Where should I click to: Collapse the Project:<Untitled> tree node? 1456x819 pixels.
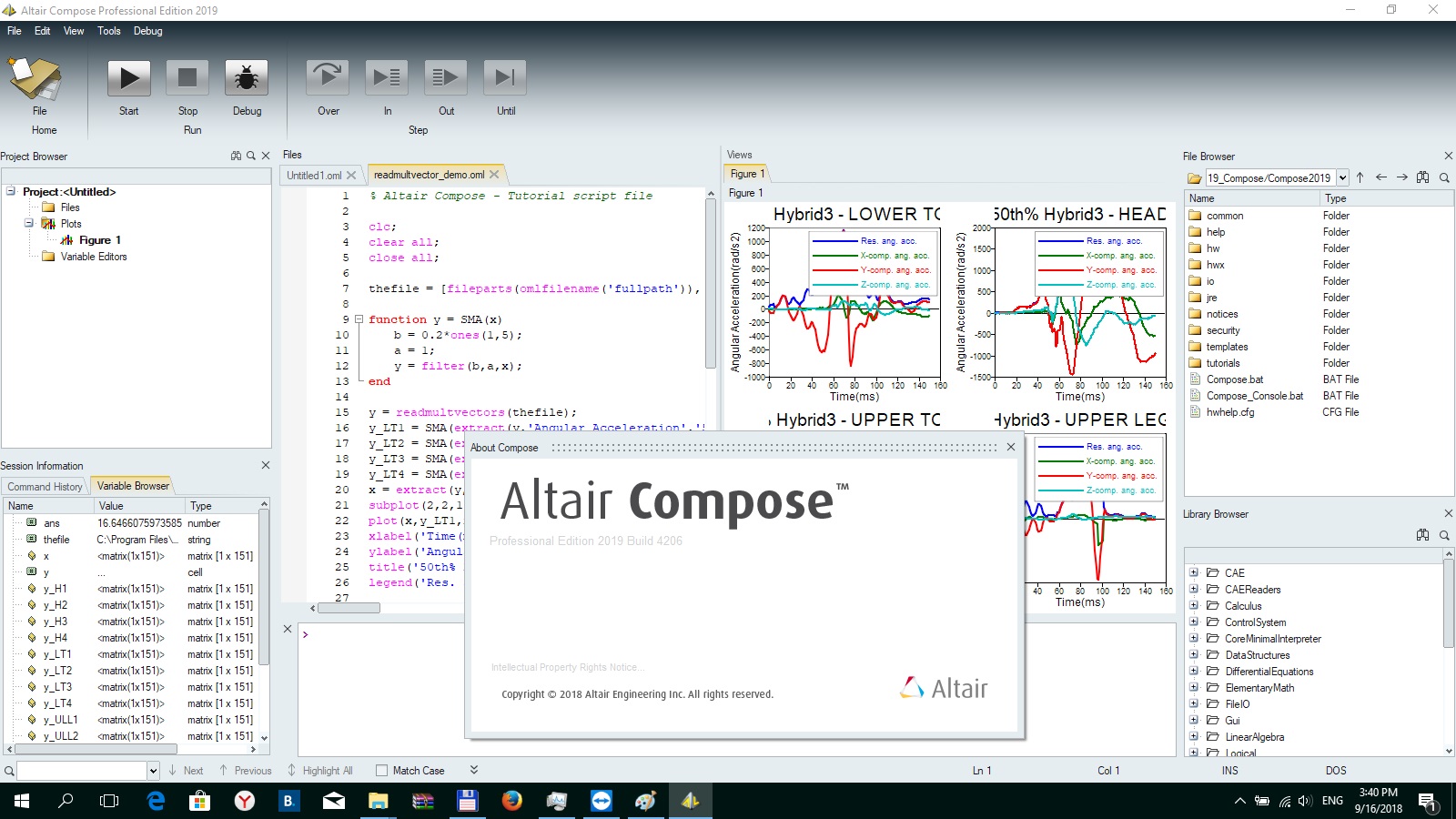coord(11,191)
